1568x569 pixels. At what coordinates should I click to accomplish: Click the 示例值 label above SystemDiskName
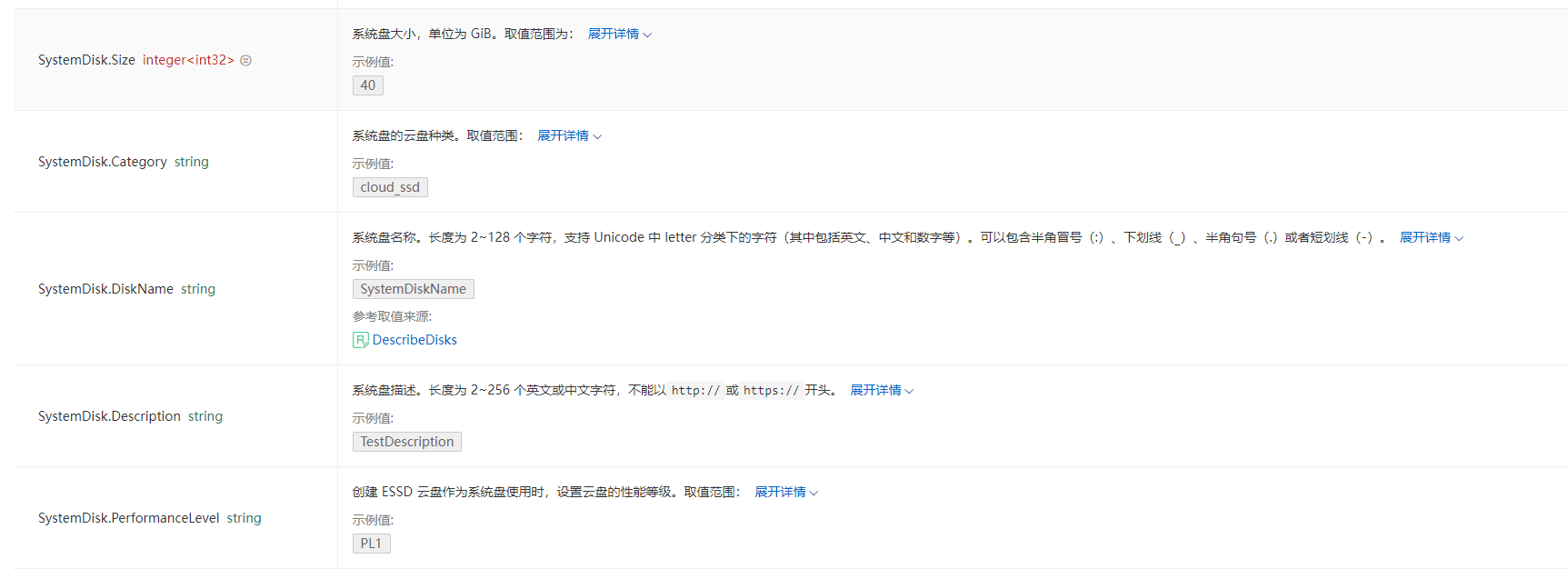[x=373, y=265]
